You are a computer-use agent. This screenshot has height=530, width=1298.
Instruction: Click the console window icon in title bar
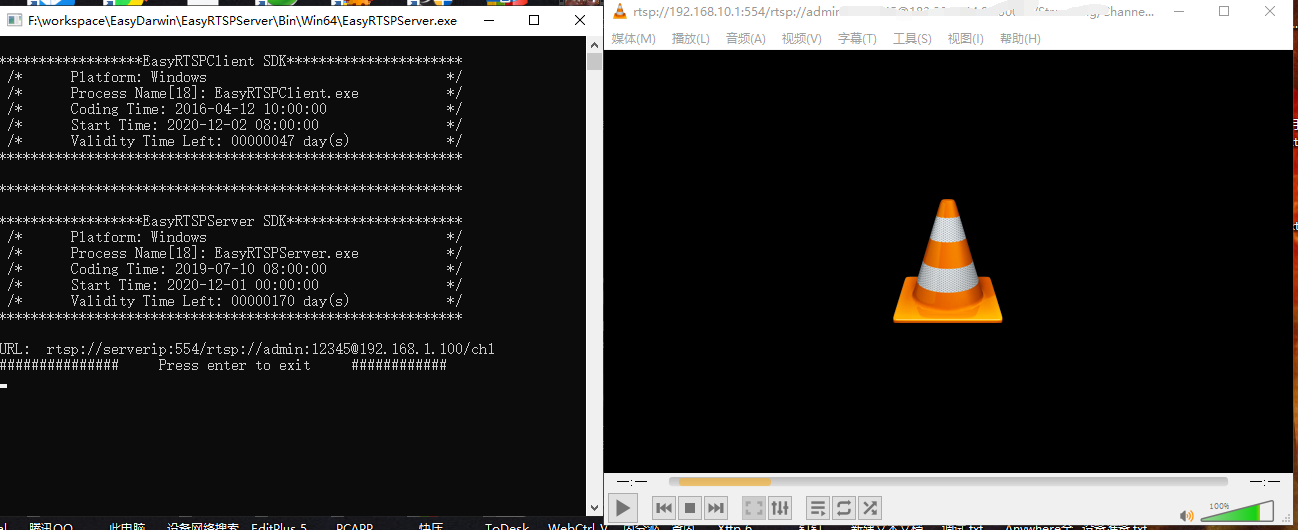coord(14,20)
